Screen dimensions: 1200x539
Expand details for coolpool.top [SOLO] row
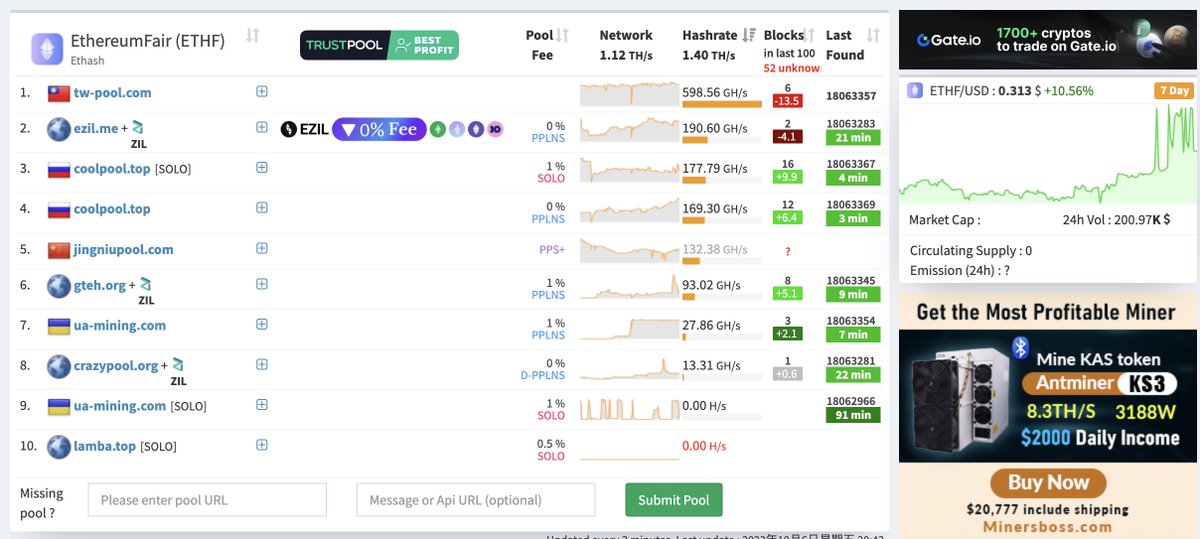262,167
